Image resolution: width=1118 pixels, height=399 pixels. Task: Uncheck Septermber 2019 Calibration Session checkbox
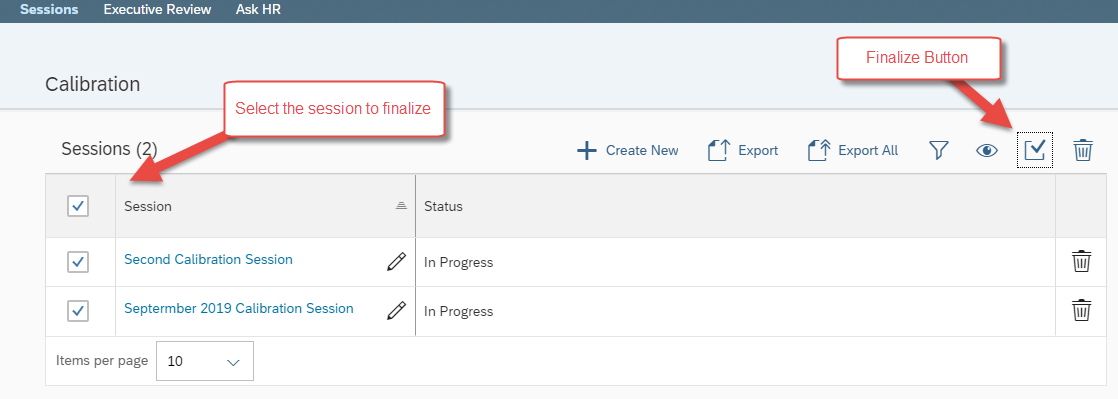point(78,311)
